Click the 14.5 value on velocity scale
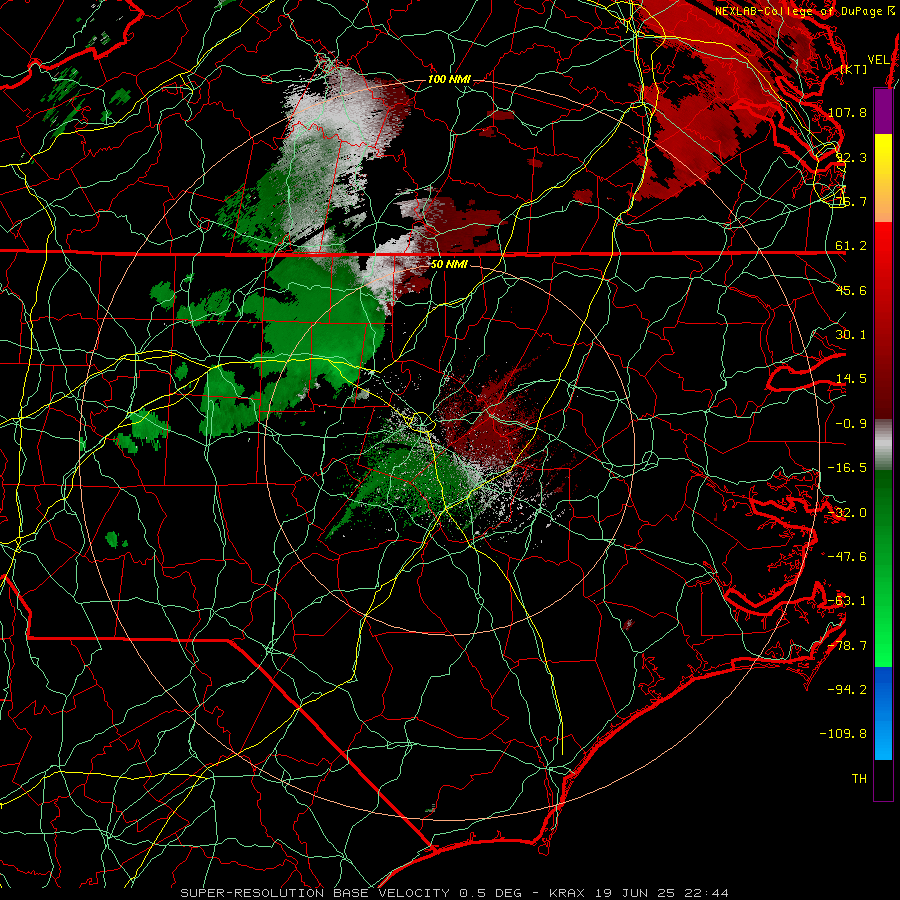This screenshot has height=900, width=900. click(x=851, y=379)
